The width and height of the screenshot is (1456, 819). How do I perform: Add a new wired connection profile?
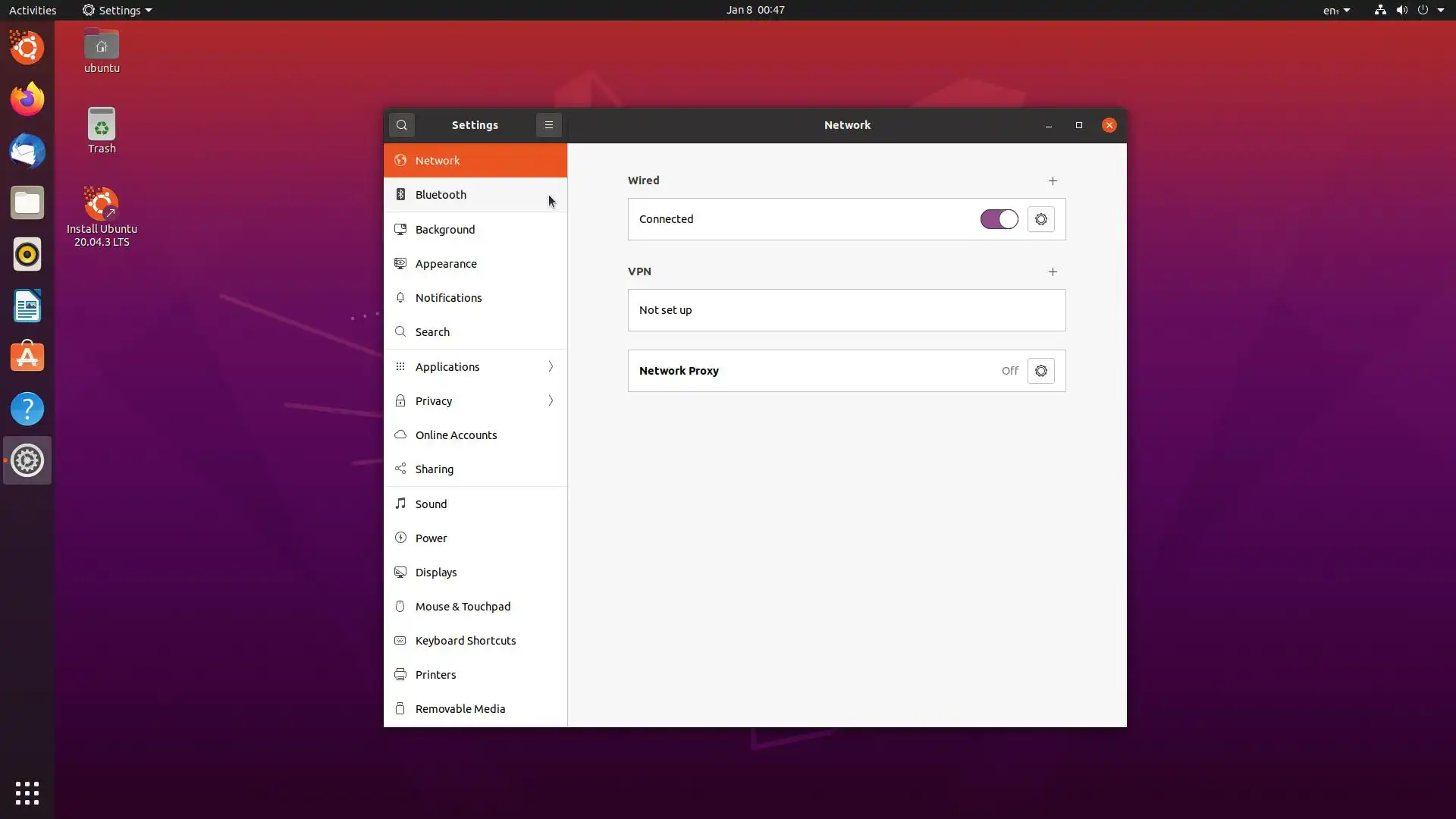coord(1053,180)
